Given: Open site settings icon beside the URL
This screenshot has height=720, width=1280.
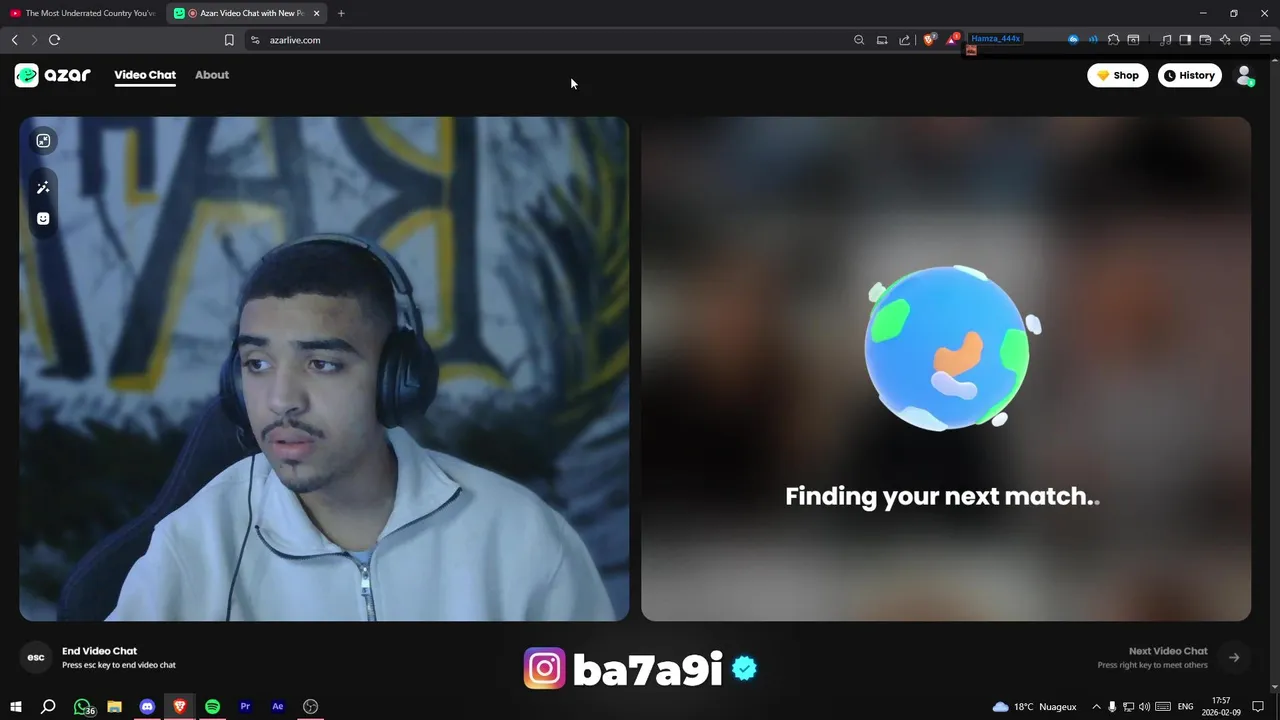Looking at the screenshot, I should coord(255,40).
